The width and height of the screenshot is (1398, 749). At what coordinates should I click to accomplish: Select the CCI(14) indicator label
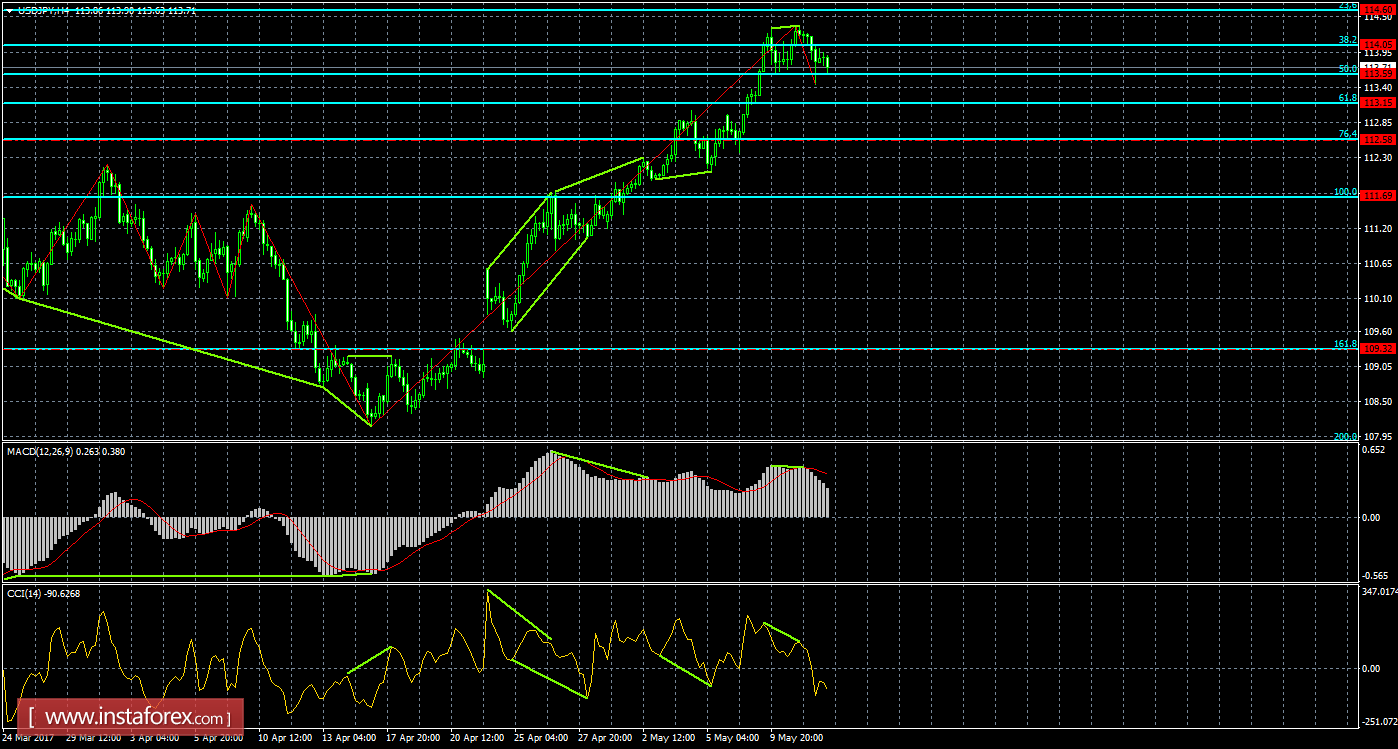[27, 593]
